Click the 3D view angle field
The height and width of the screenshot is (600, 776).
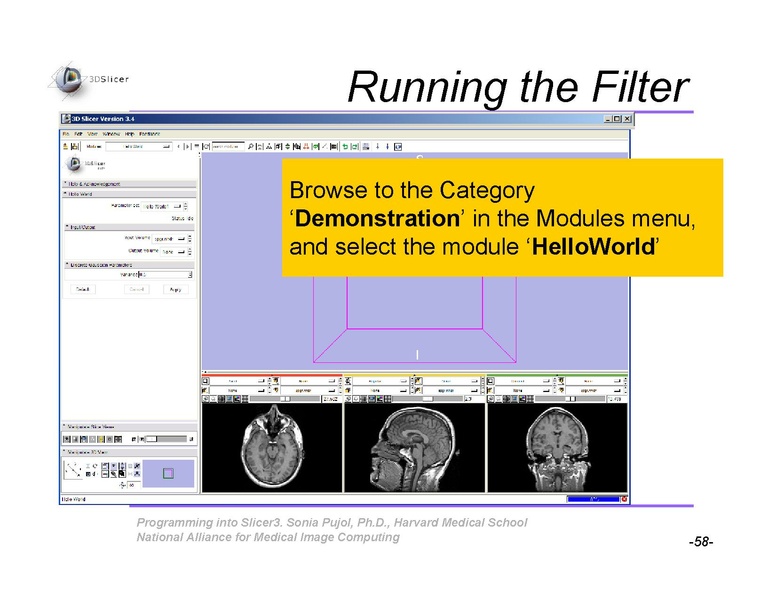[x=132, y=485]
